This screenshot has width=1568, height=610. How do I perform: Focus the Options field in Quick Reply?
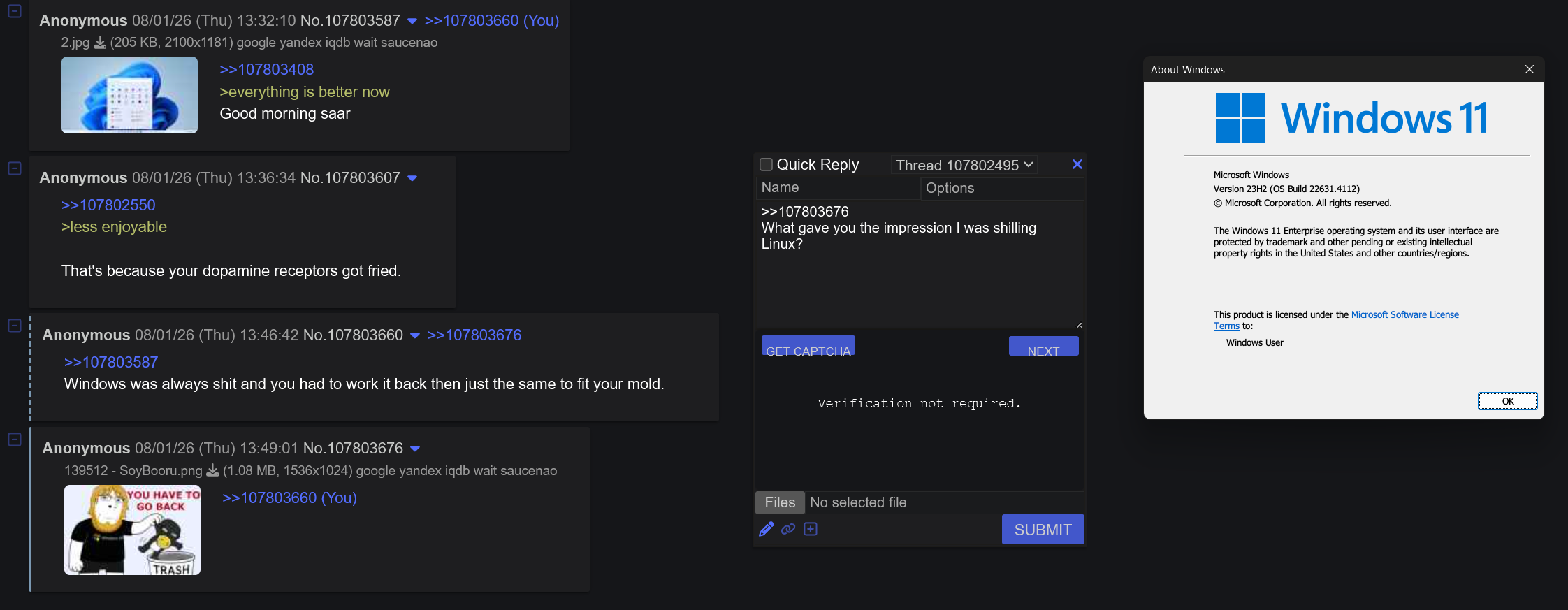[1003, 188]
